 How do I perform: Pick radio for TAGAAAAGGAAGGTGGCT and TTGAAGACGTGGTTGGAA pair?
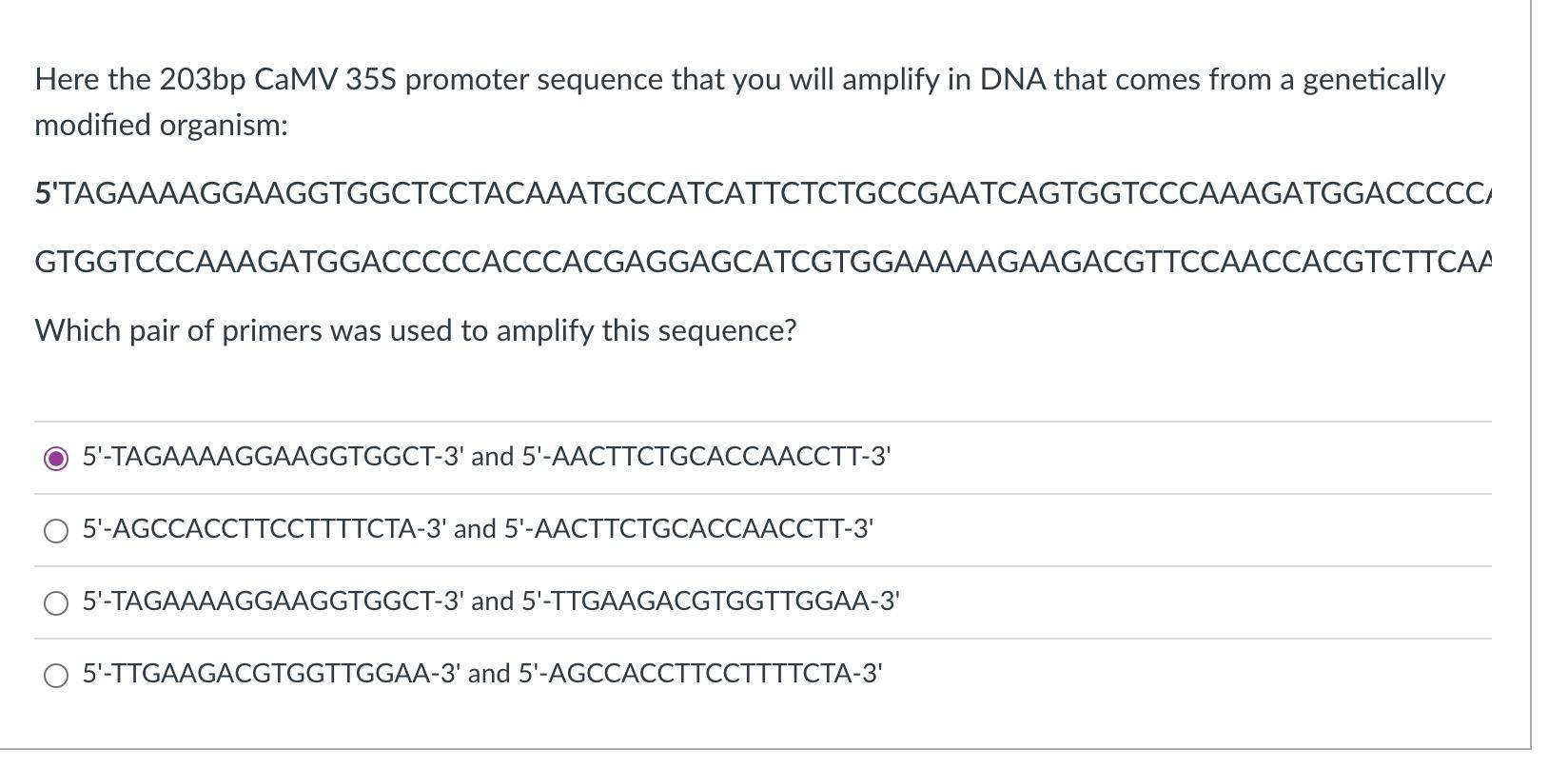[x=56, y=603]
